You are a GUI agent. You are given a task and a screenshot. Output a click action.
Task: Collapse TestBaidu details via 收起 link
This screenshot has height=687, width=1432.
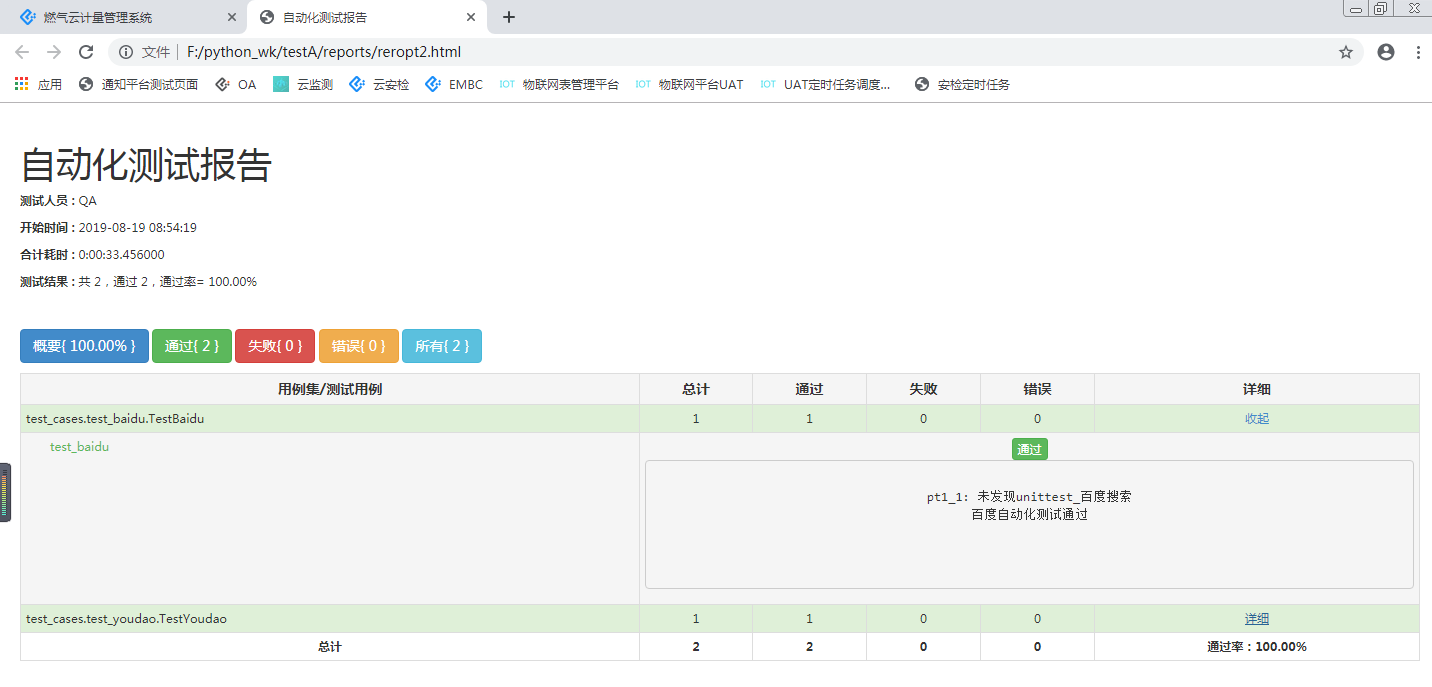point(1256,418)
